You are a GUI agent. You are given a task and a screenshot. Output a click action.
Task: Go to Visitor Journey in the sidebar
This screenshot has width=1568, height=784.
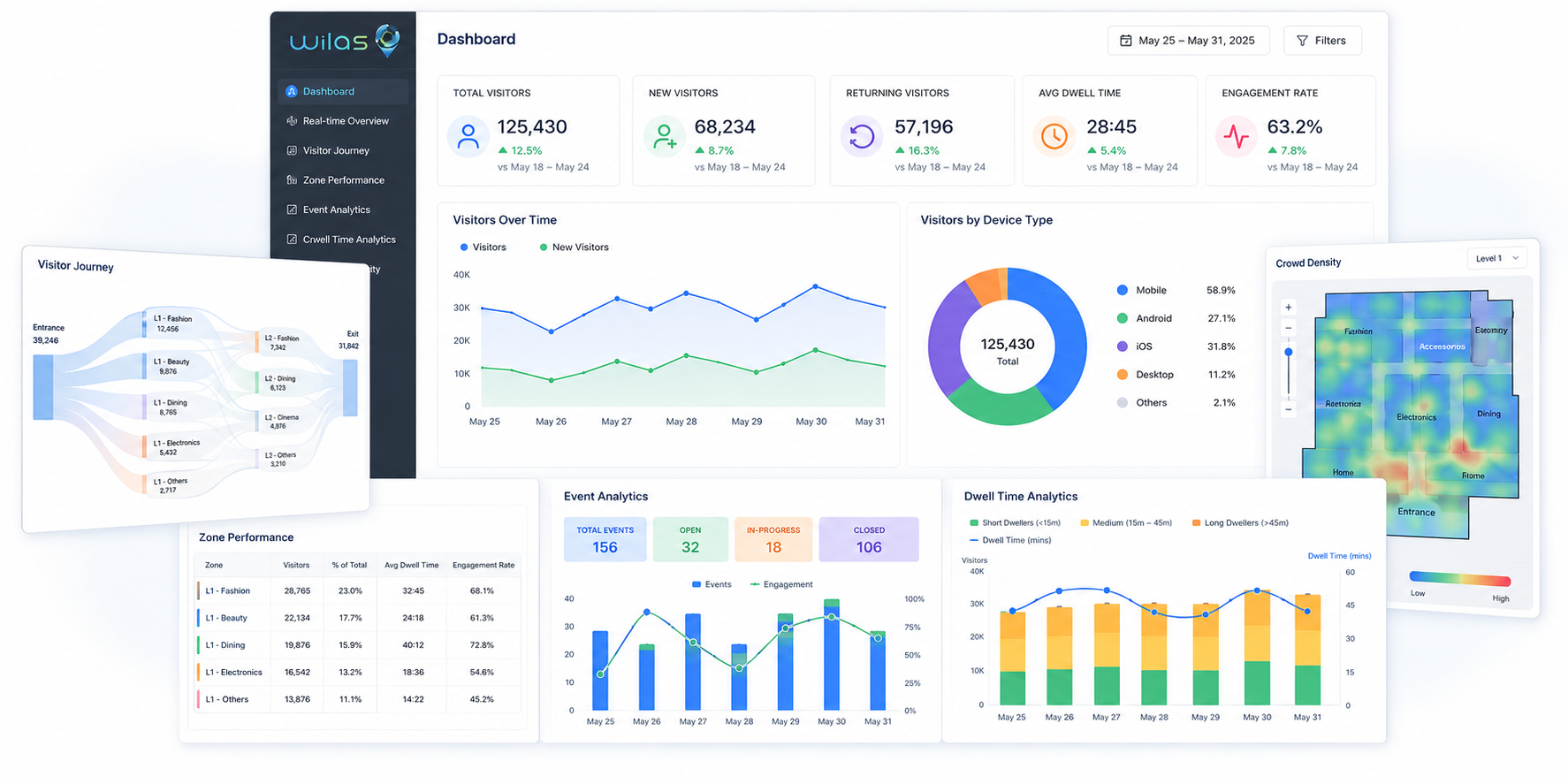[x=344, y=150]
